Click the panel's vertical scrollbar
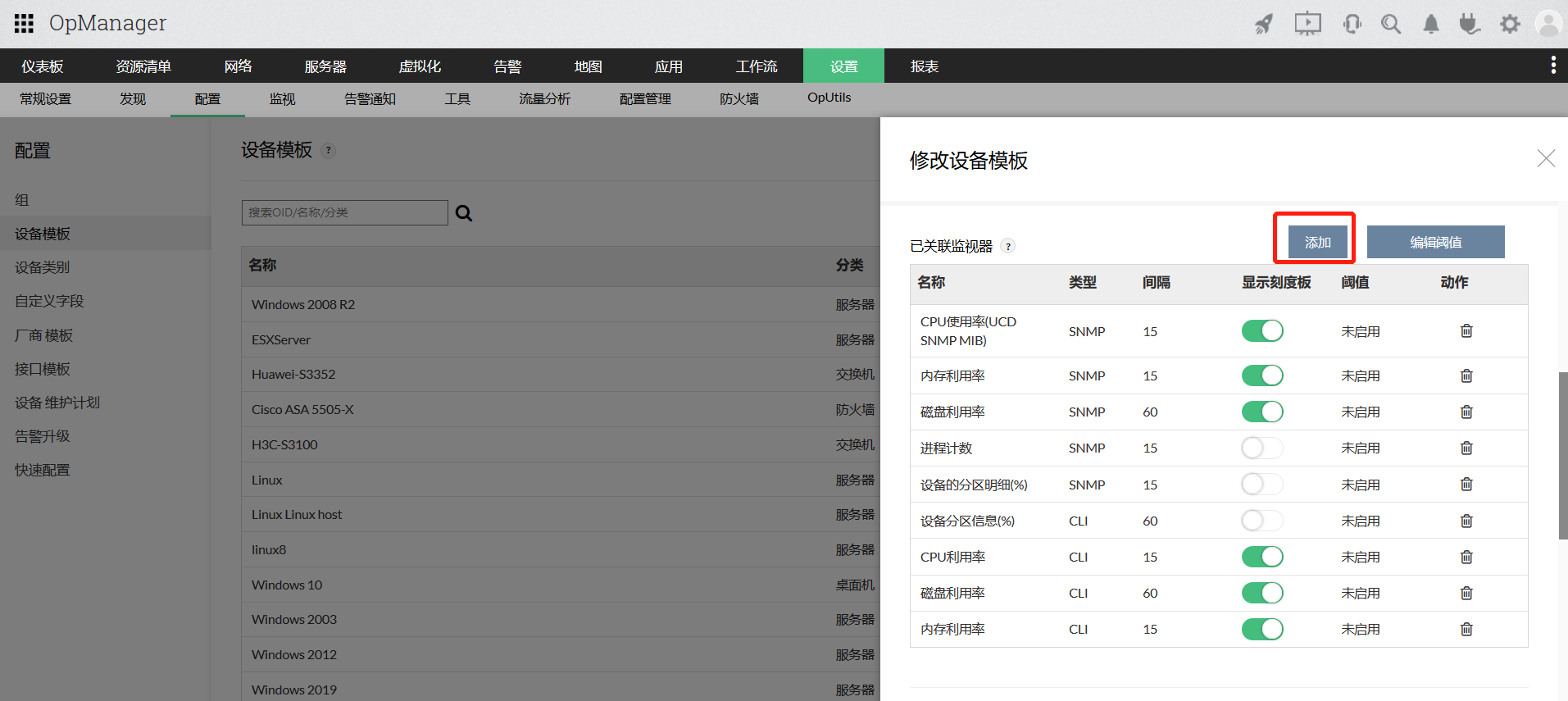 (x=1563, y=456)
